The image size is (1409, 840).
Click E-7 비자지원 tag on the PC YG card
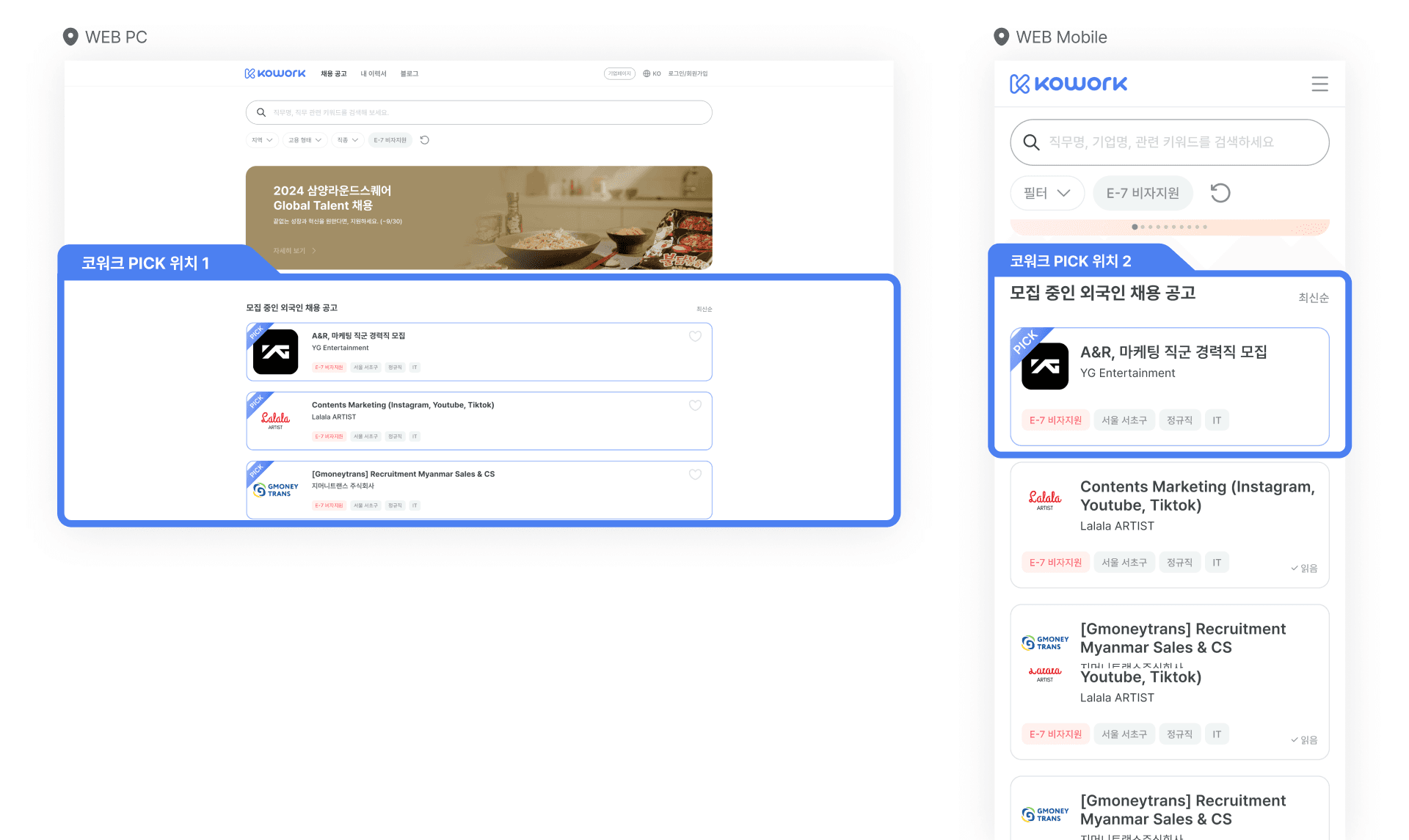coord(329,368)
